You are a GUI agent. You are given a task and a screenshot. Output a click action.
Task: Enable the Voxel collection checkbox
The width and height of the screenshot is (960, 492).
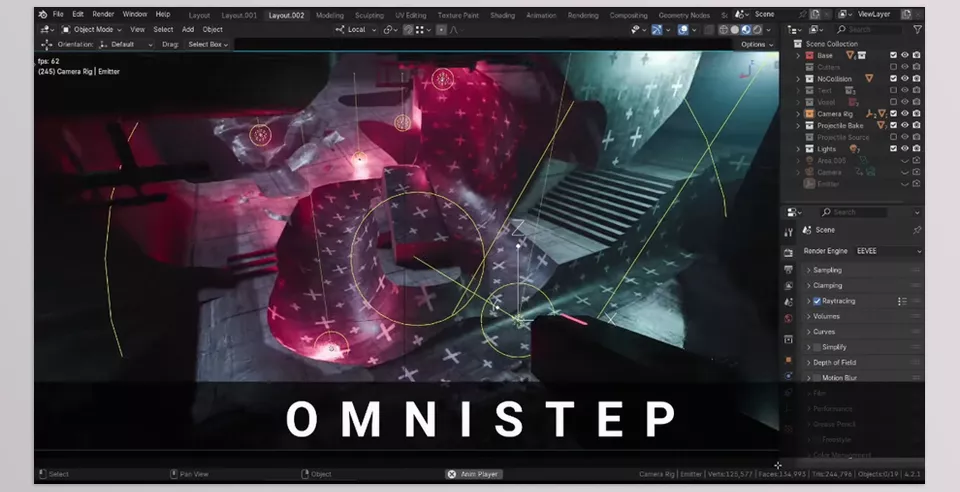[893, 102]
